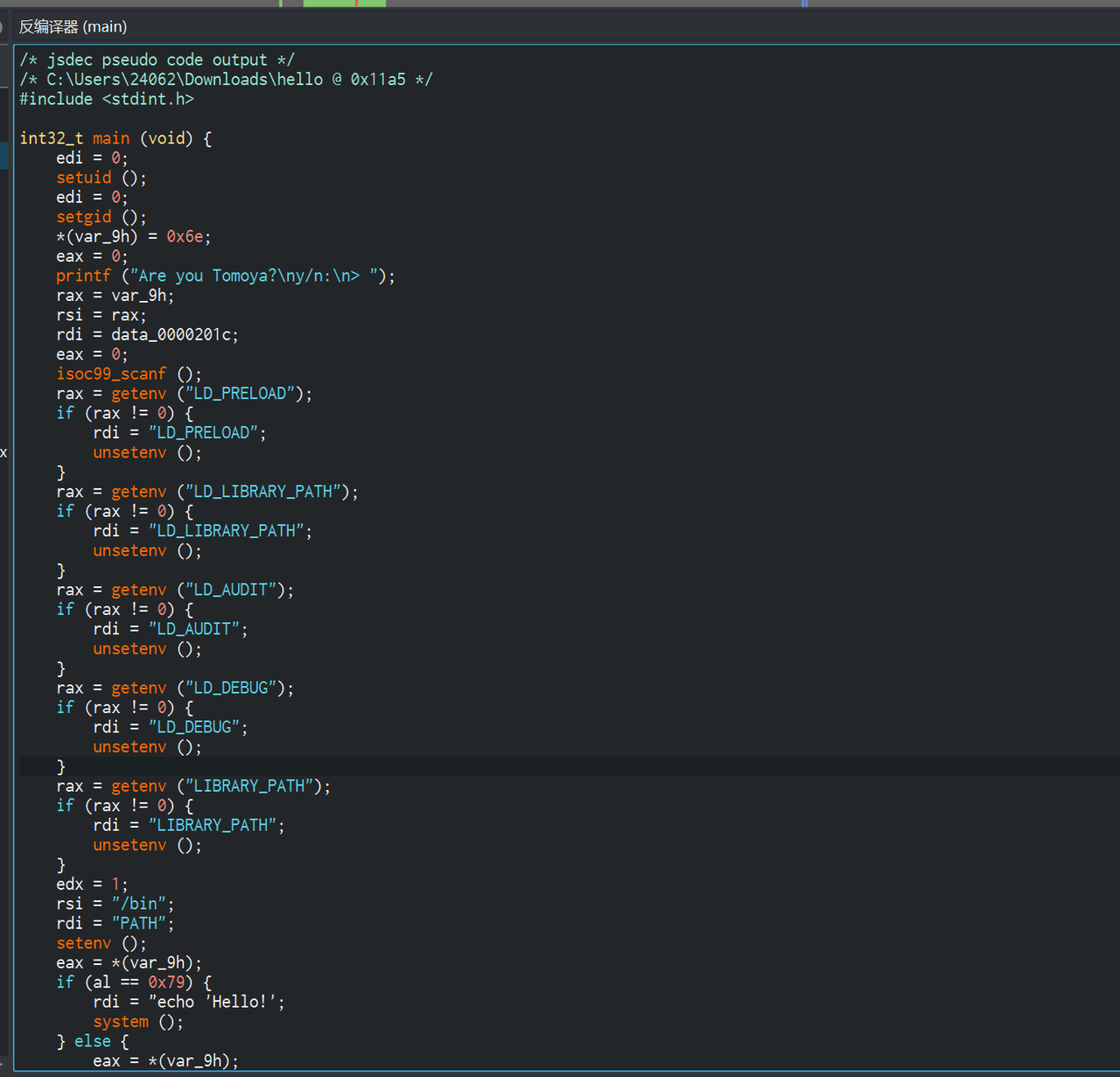Click the getenv ("LD_AUDIT") line
Screen dimensions: 1120x1077
point(175,590)
